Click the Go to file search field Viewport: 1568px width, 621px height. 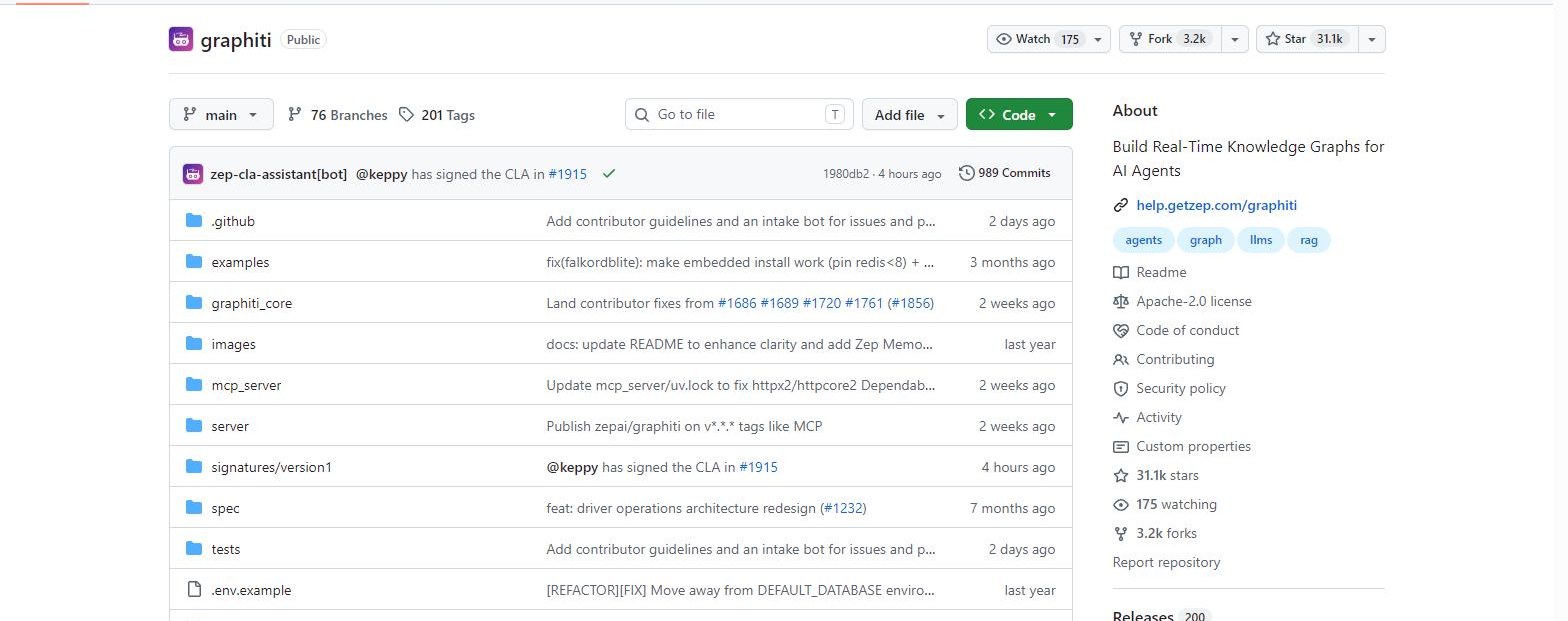[739, 115]
